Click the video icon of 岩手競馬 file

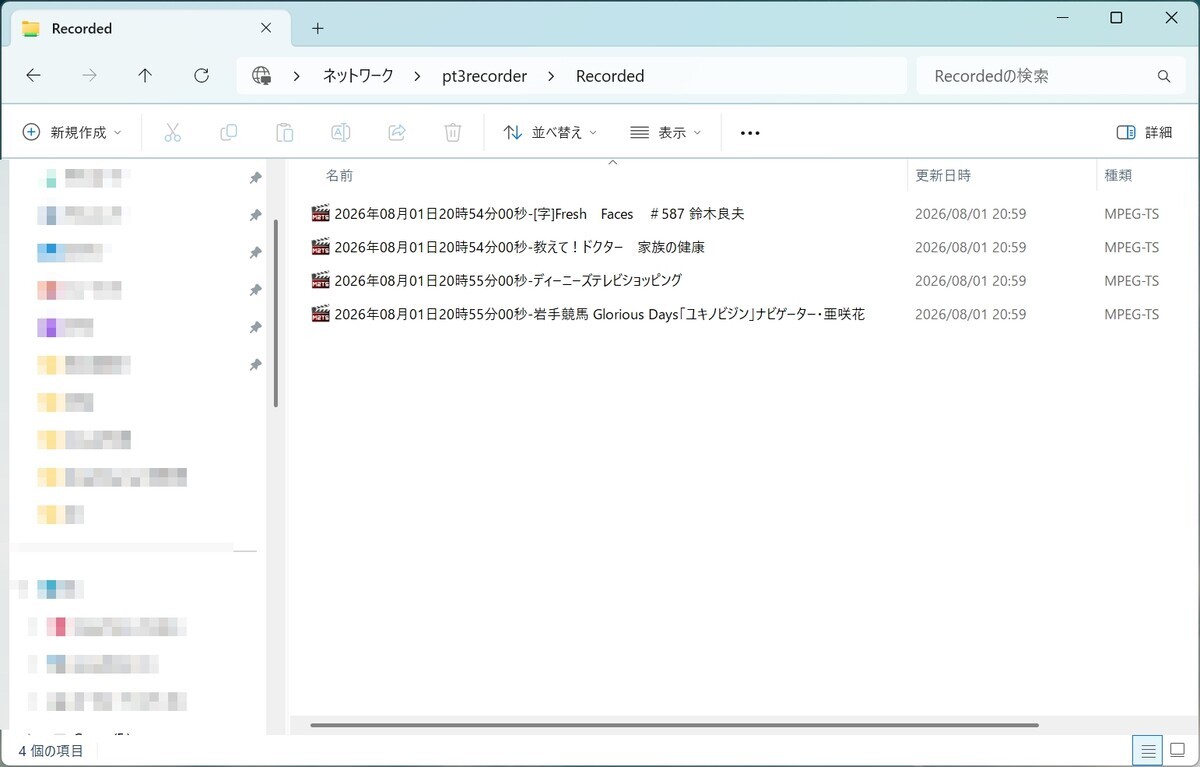click(320, 313)
